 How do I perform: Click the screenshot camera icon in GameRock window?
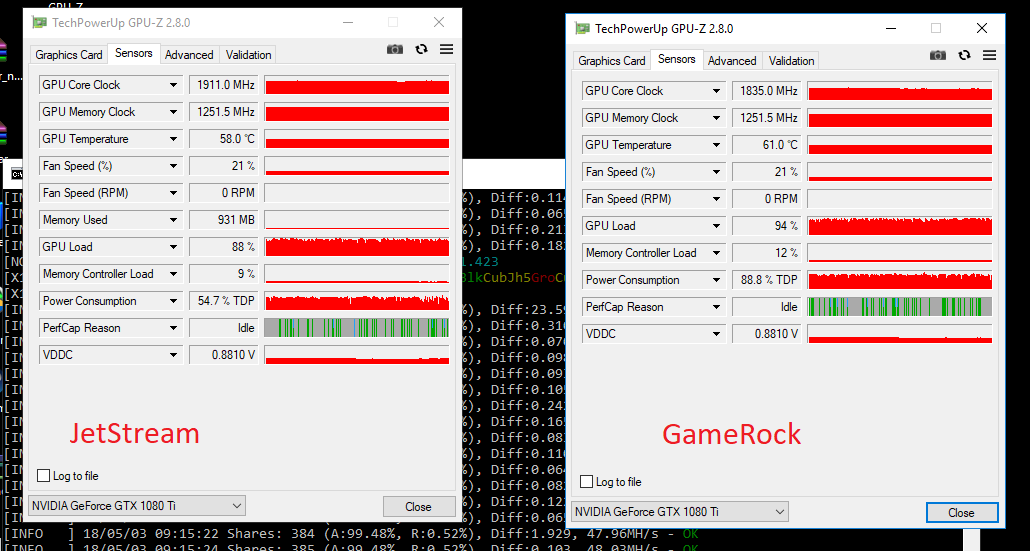pyautogui.click(x=938, y=55)
